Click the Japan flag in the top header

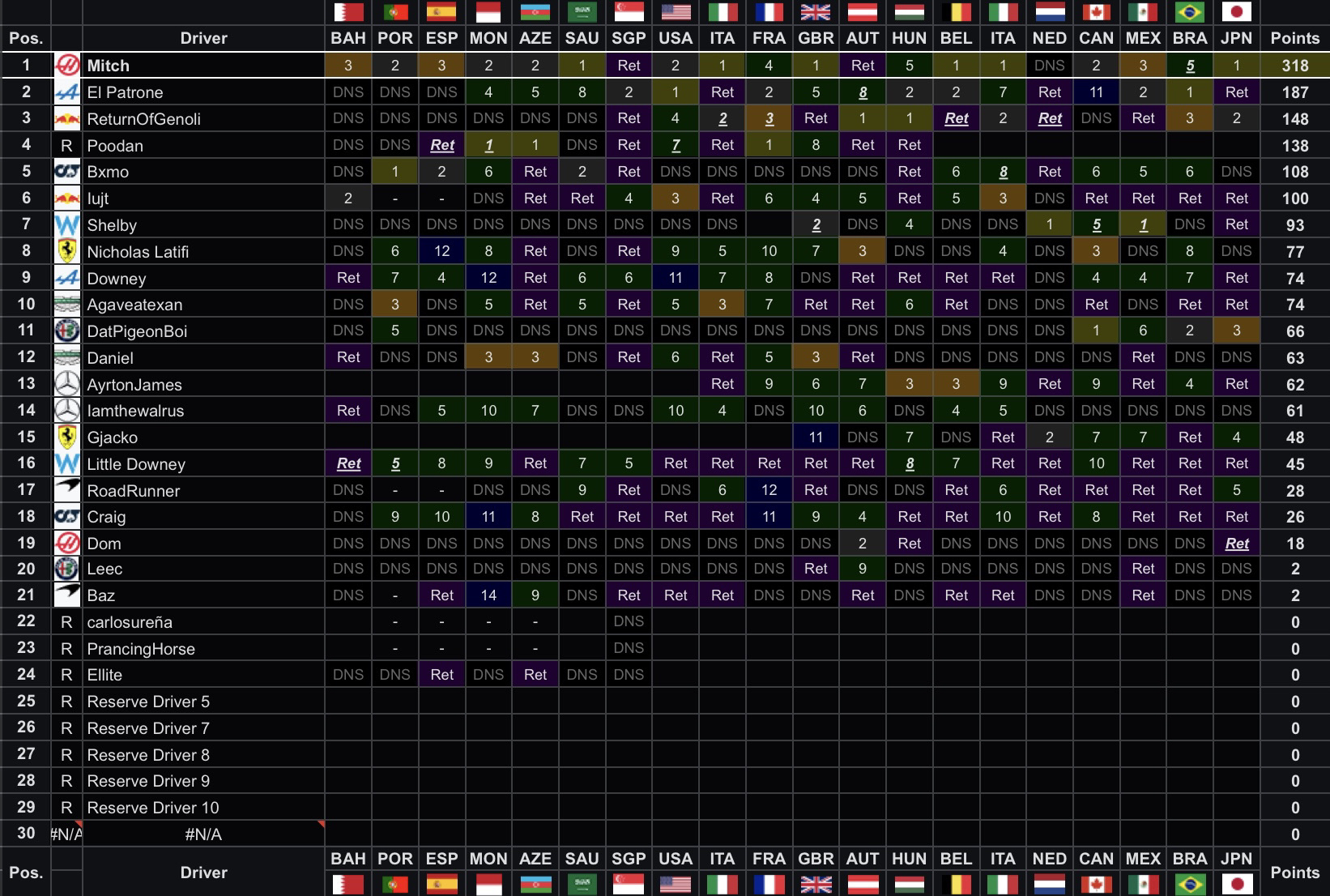(1236, 12)
